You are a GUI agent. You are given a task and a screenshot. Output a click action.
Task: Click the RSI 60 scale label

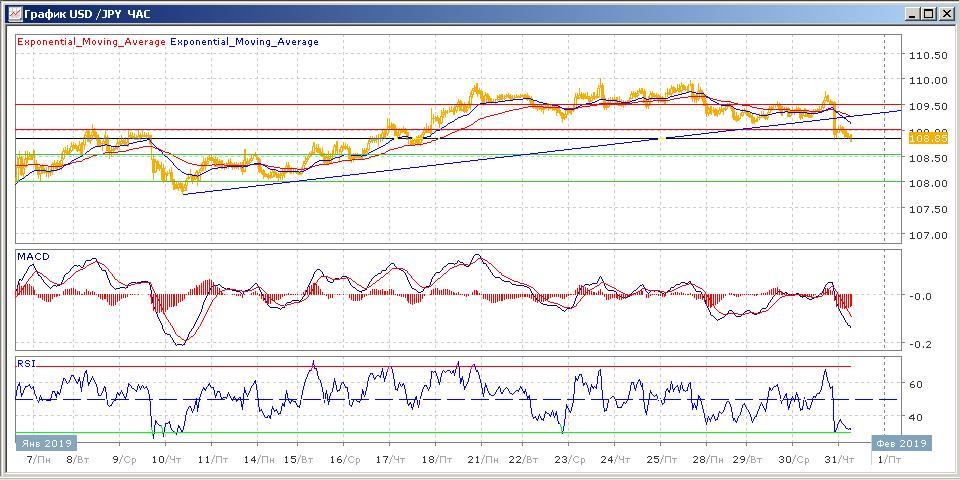[x=918, y=384]
